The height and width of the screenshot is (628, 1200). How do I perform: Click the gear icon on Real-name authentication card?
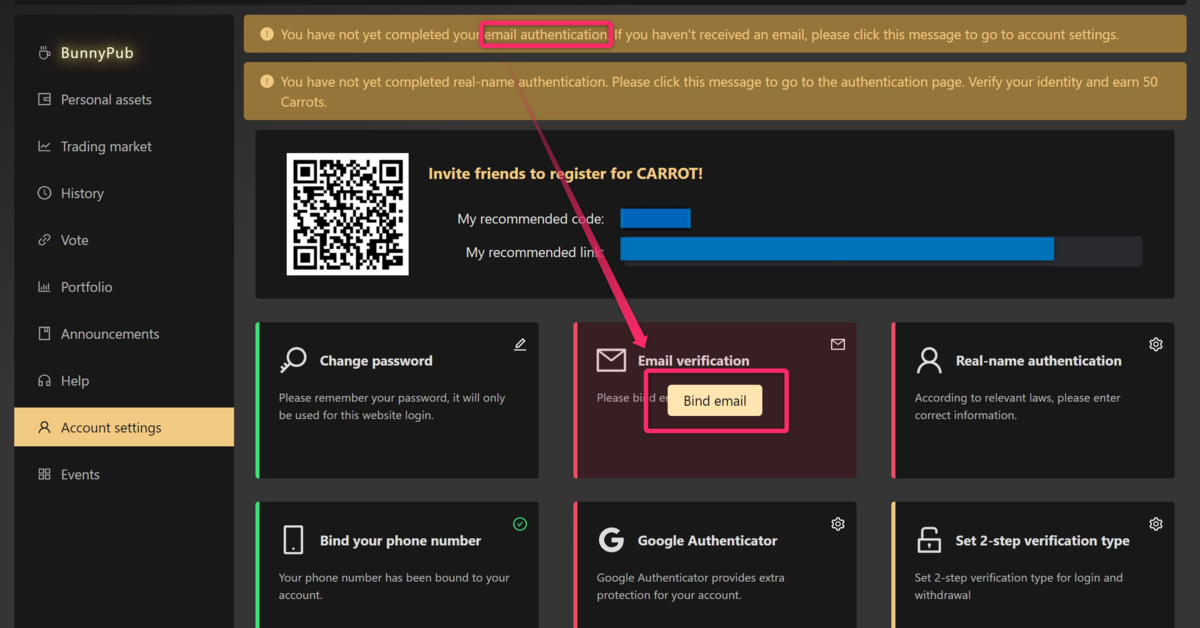pos(1156,344)
